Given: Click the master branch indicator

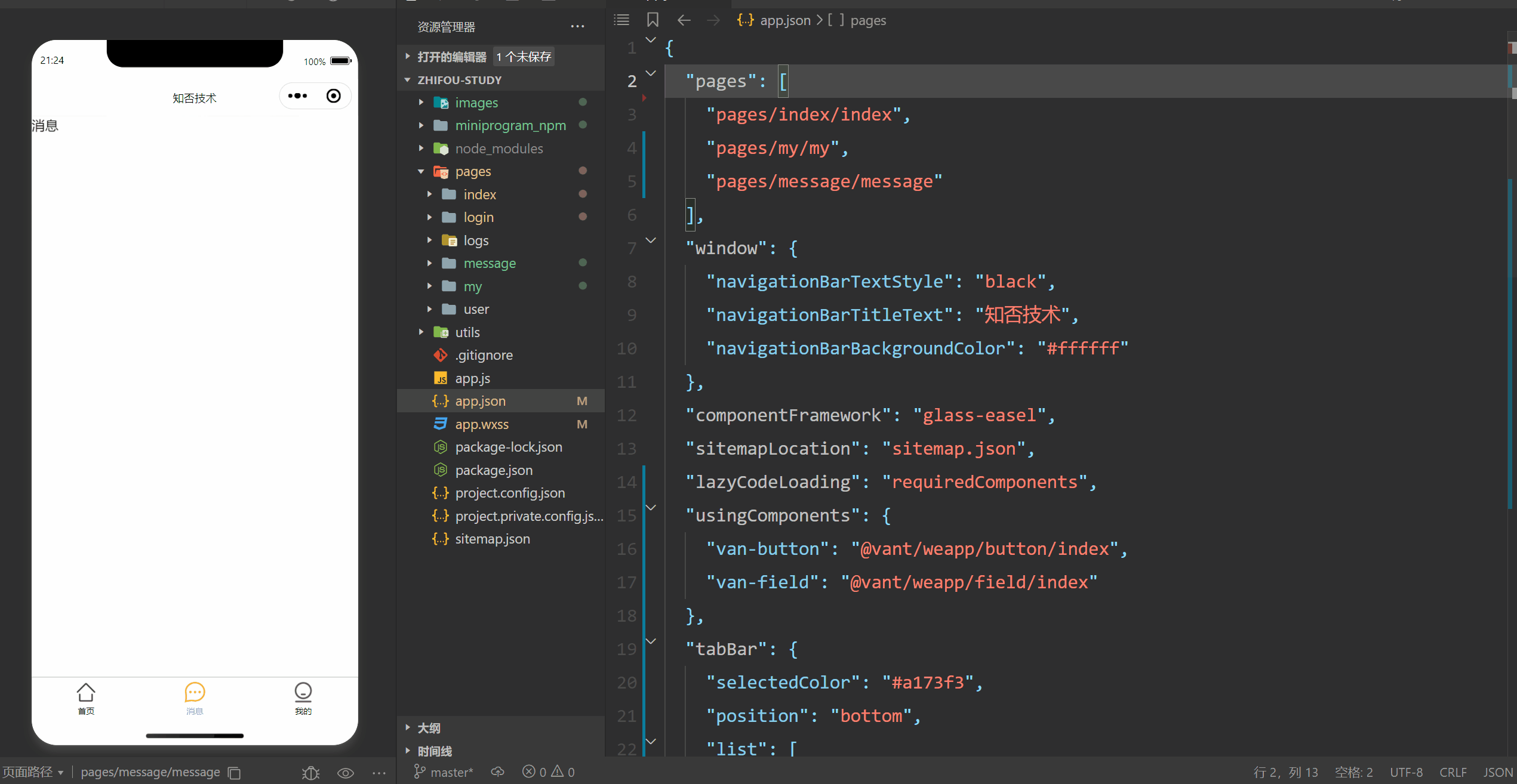Looking at the screenshot, I should tap(444, 772).
